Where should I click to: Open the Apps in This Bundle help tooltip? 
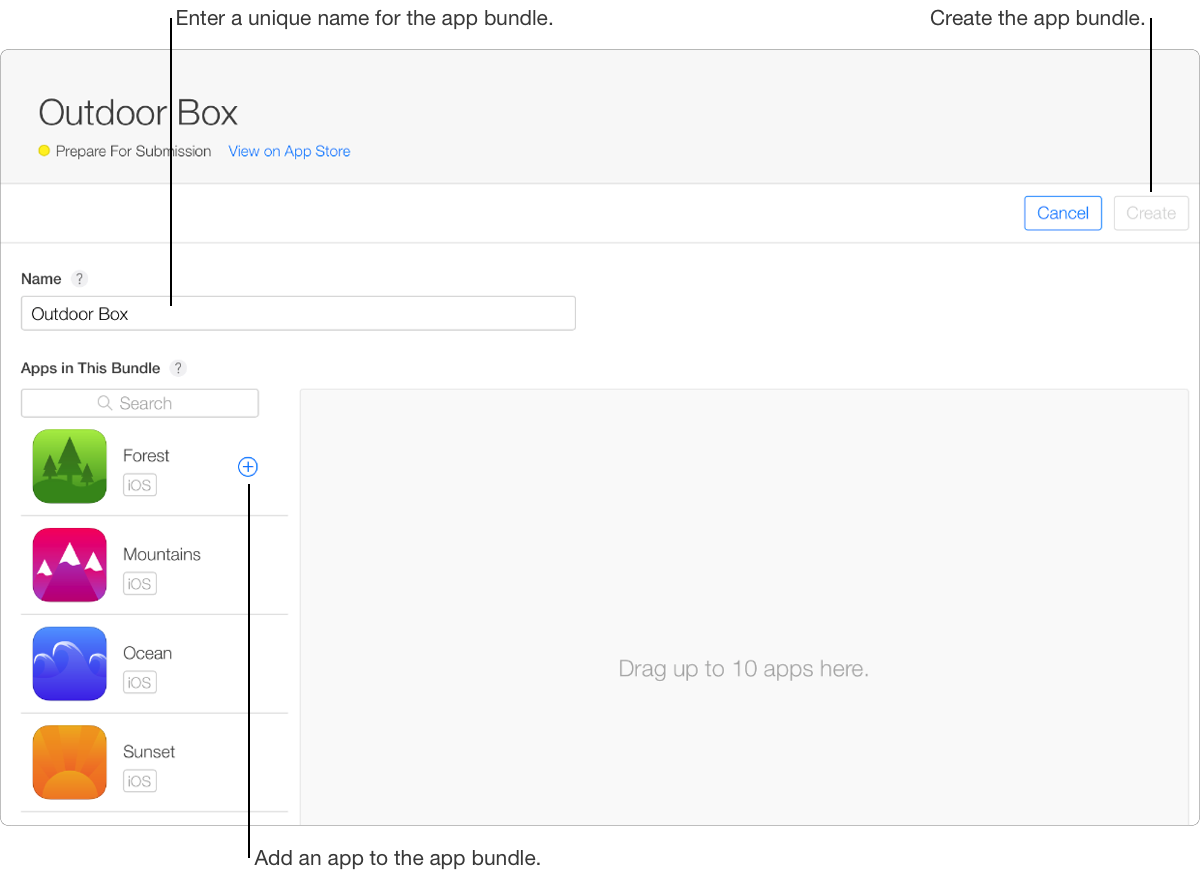click(178, 368)
